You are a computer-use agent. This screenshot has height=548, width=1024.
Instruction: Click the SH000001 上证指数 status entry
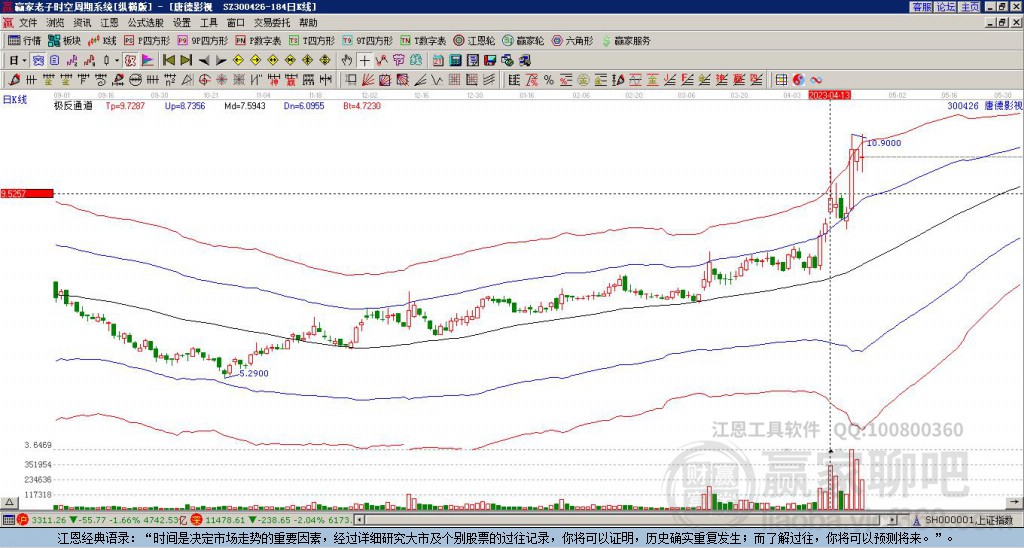[963, 520]
